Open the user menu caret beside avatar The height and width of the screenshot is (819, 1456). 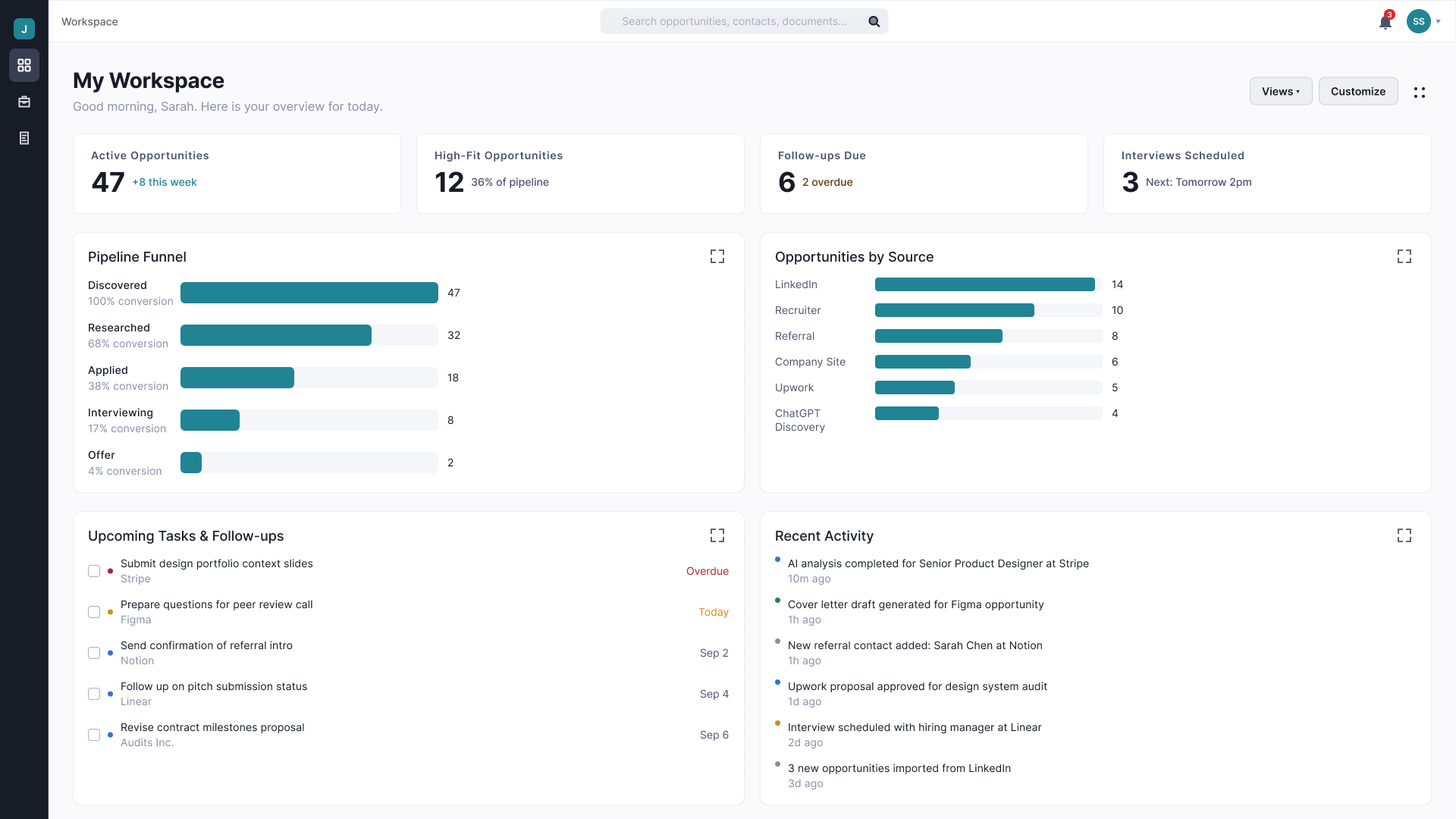pyautogui.click(x=1439, y=21)
